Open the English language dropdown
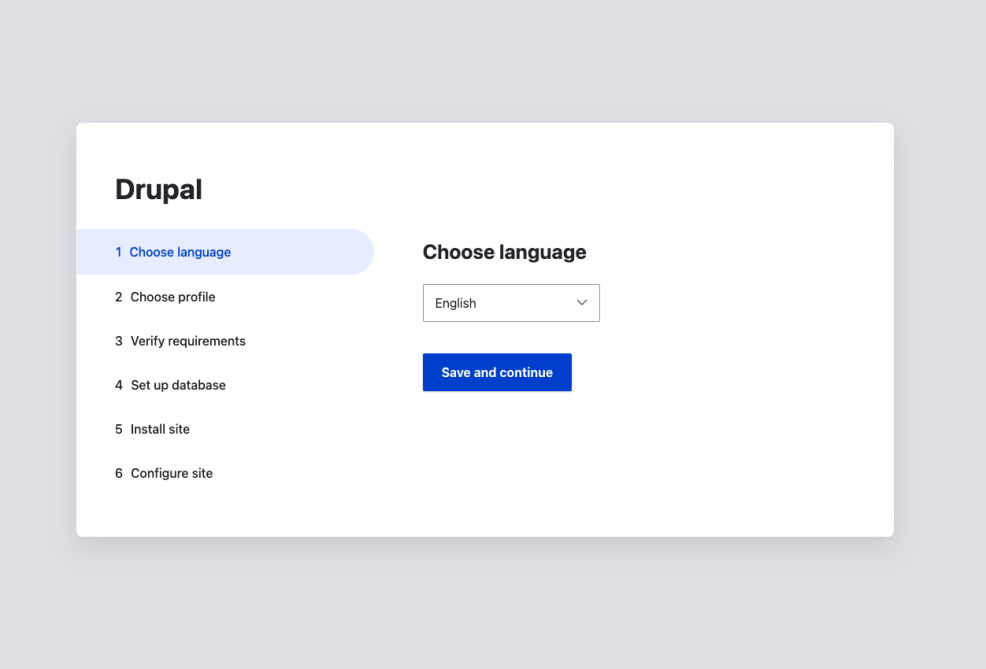Screen dimensions: 986x669 point(510,303)
